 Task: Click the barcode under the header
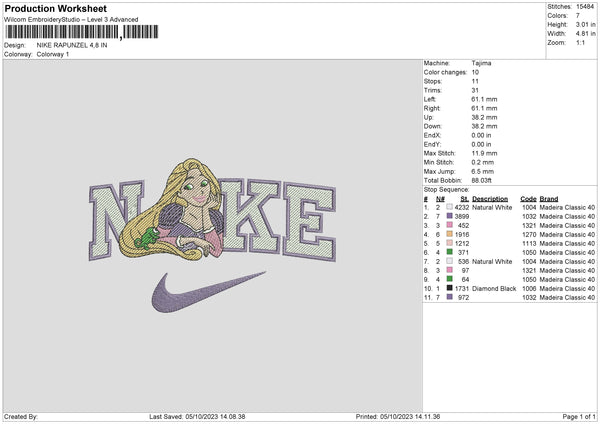82,32
